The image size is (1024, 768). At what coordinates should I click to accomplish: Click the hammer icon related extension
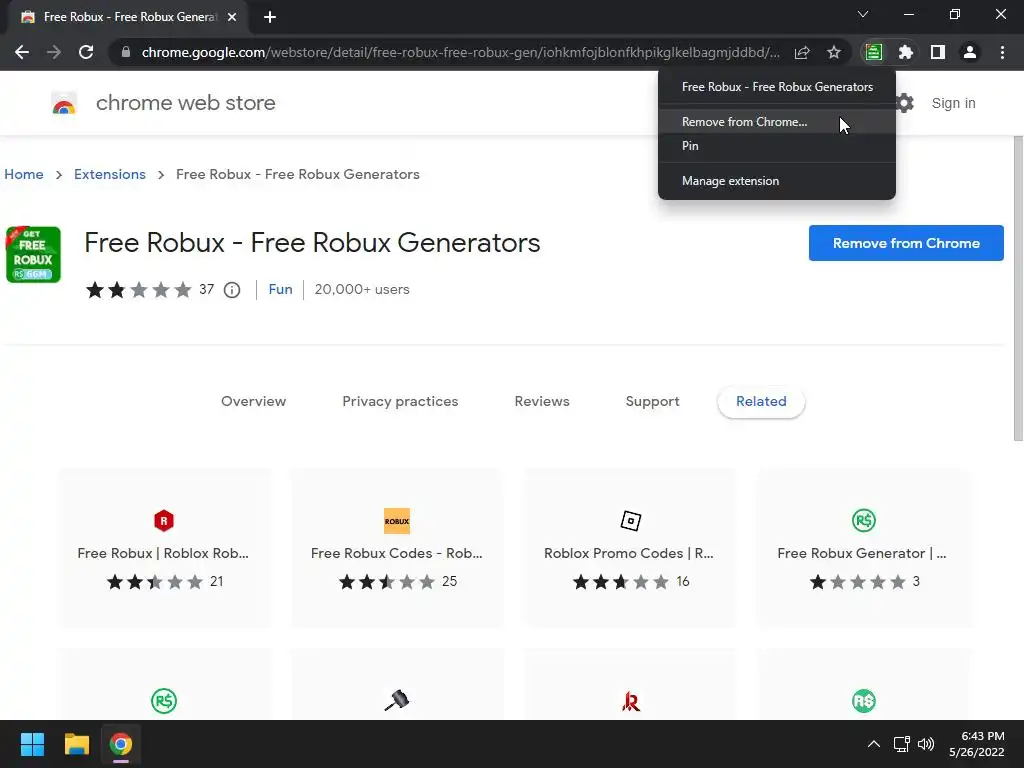click(x=396, y=700)
